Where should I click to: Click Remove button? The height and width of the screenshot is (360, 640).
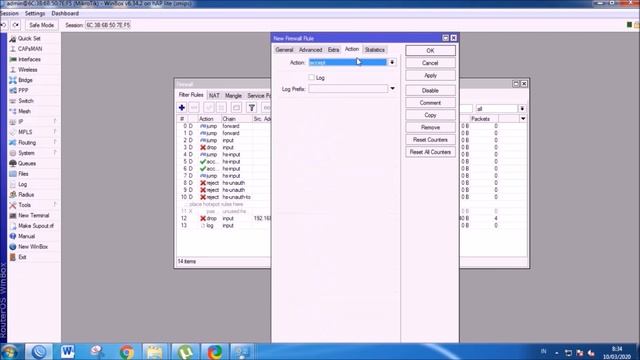(x=430, y=127)
